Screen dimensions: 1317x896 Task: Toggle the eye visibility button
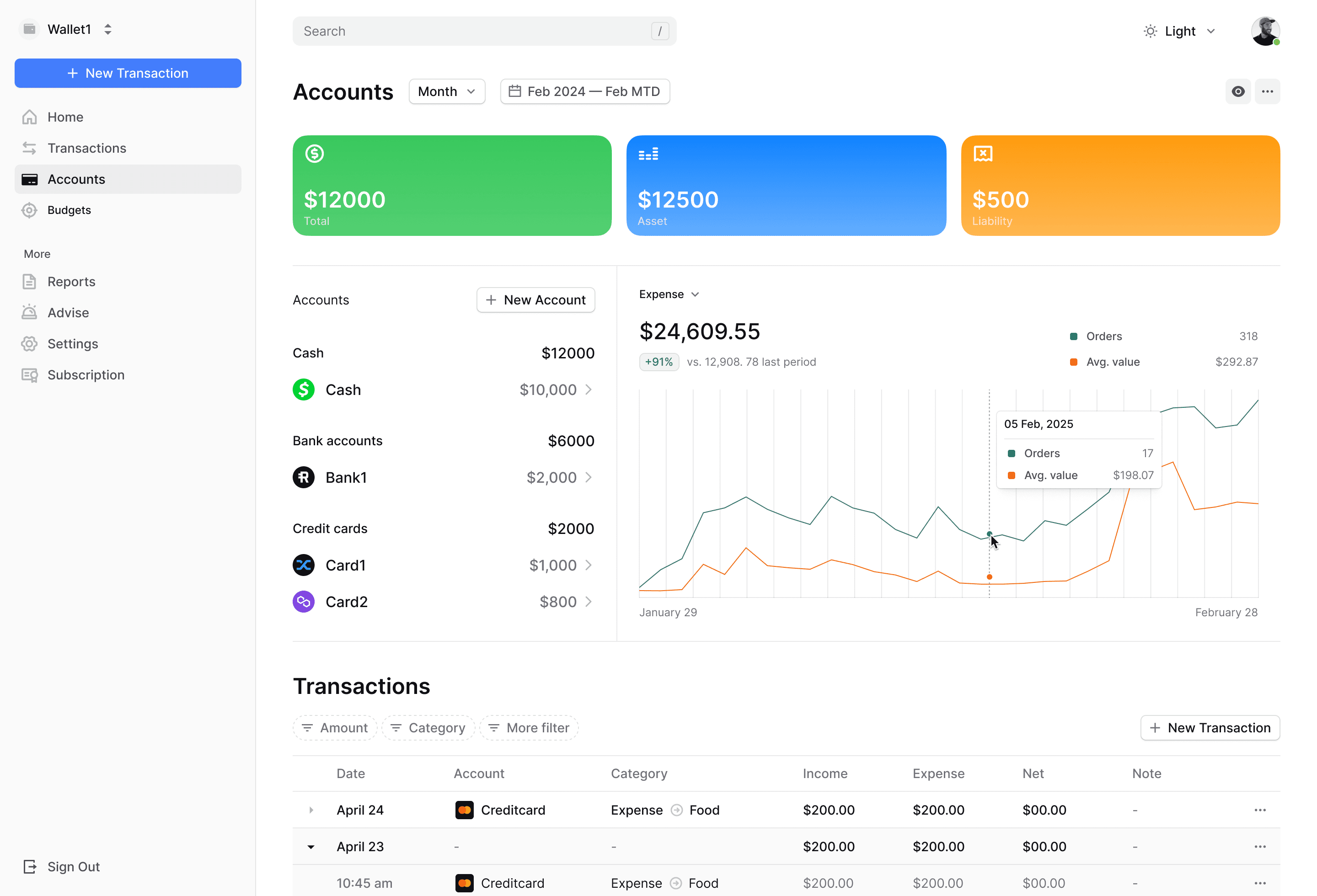(x=1238, y=92)
